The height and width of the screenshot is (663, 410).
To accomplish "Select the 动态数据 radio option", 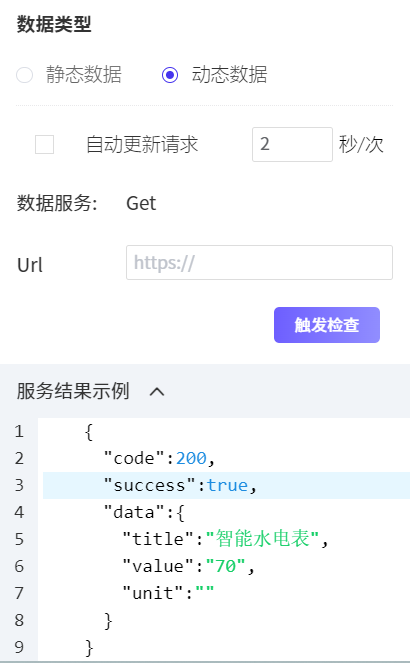I will click(x=170, y=75).
